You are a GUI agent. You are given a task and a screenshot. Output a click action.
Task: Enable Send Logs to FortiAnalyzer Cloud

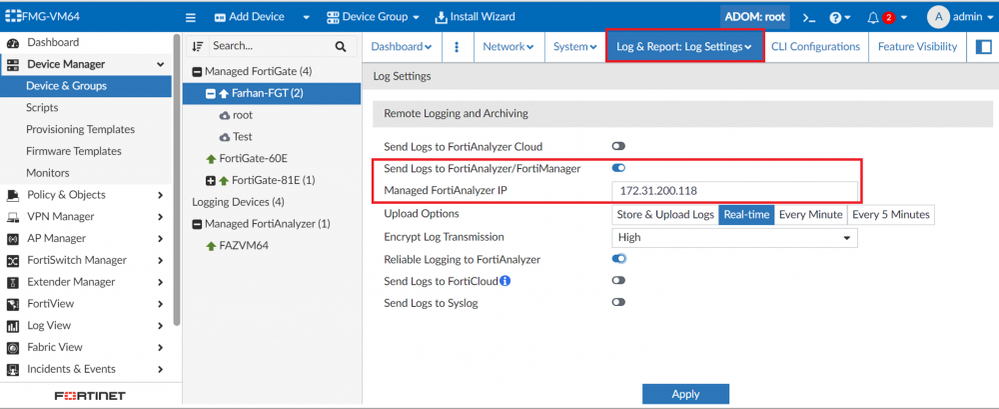pyautogui.click(x=619, y=147)
